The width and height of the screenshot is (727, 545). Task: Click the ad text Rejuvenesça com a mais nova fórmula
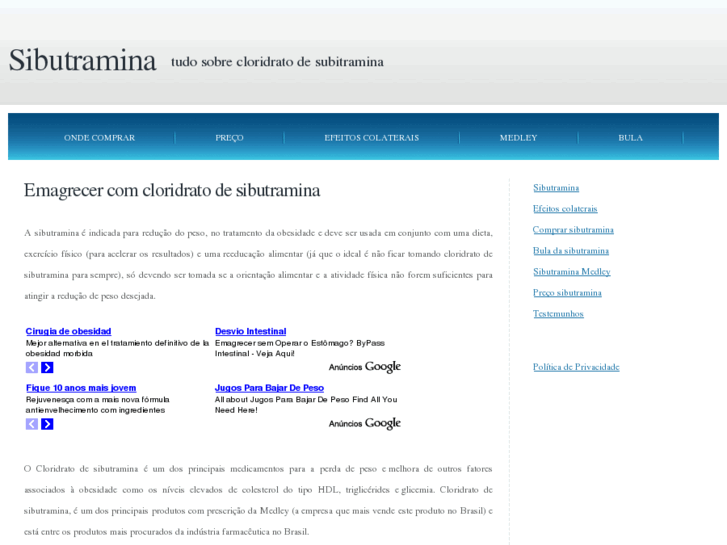[x=97, y=405]
